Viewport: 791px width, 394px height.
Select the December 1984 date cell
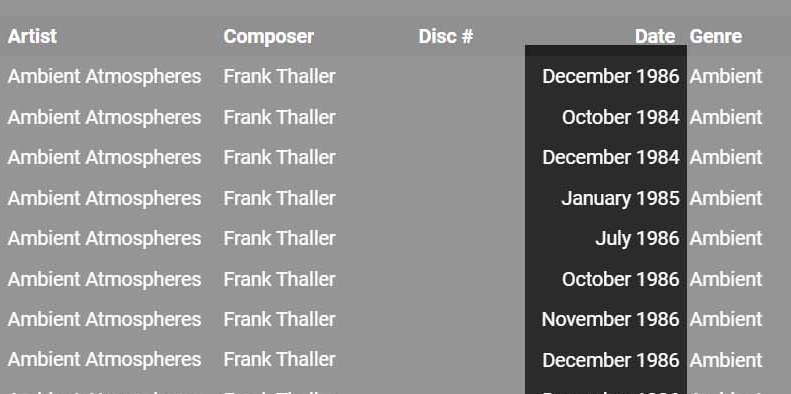click(x=611, y=157)
